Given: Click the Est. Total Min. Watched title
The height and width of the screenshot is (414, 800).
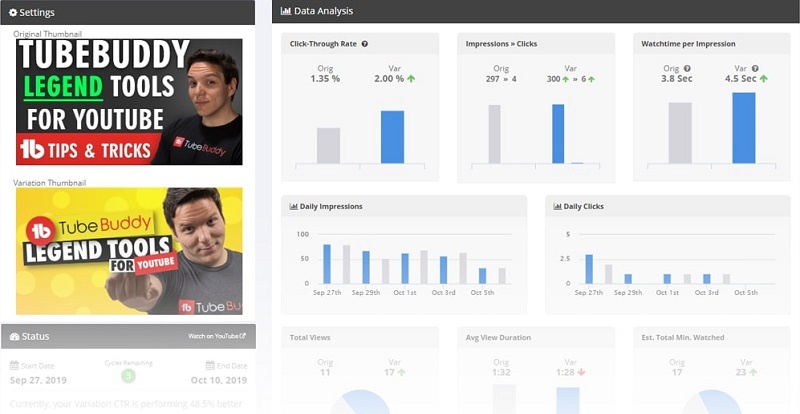Looking at the screenshot, I should 683,337.
